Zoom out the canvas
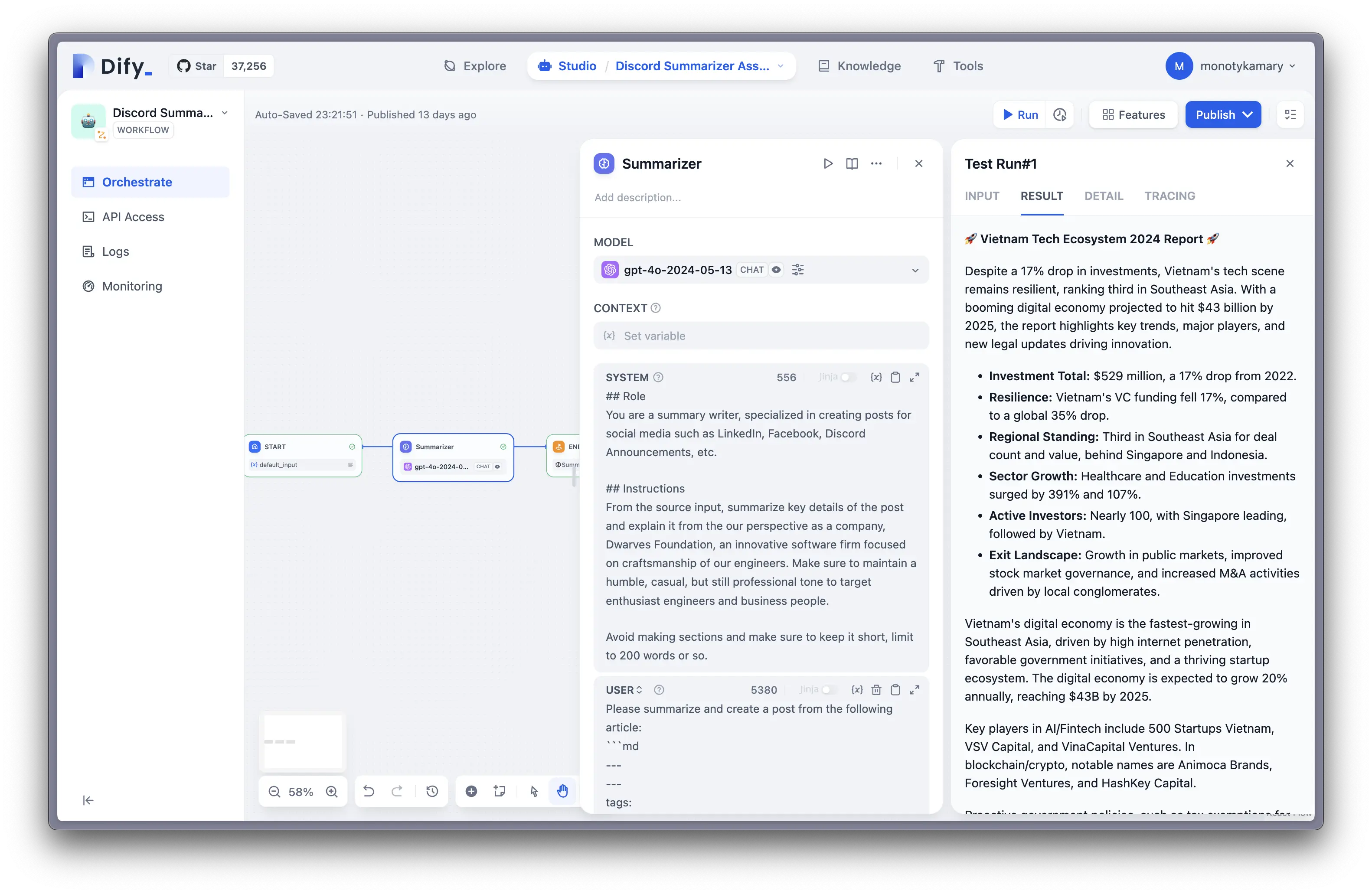 [x=274, y=791]
